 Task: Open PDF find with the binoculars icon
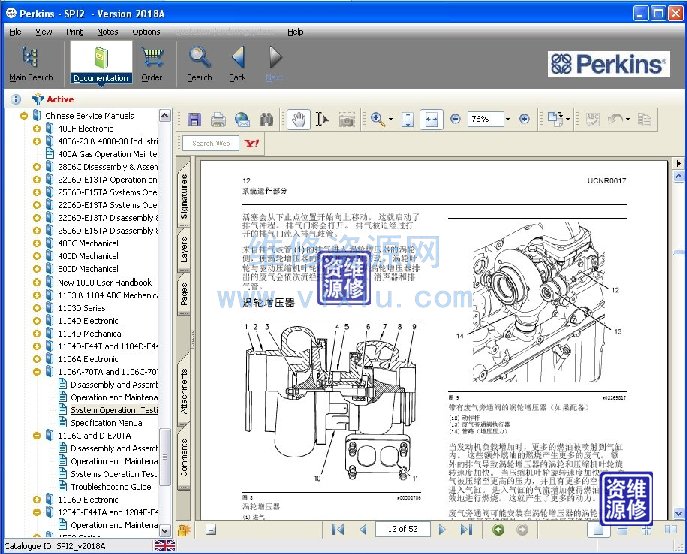coord(266,119)
